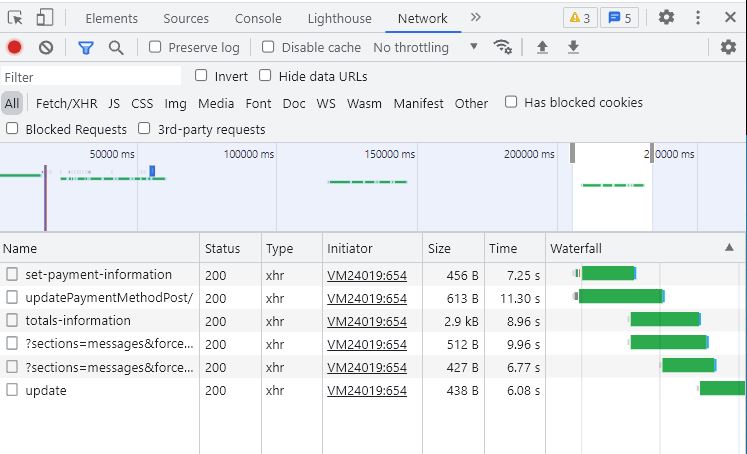Switch to the Console tab
Viewport: 747px width, 454px height.
(x=258, y=19)
